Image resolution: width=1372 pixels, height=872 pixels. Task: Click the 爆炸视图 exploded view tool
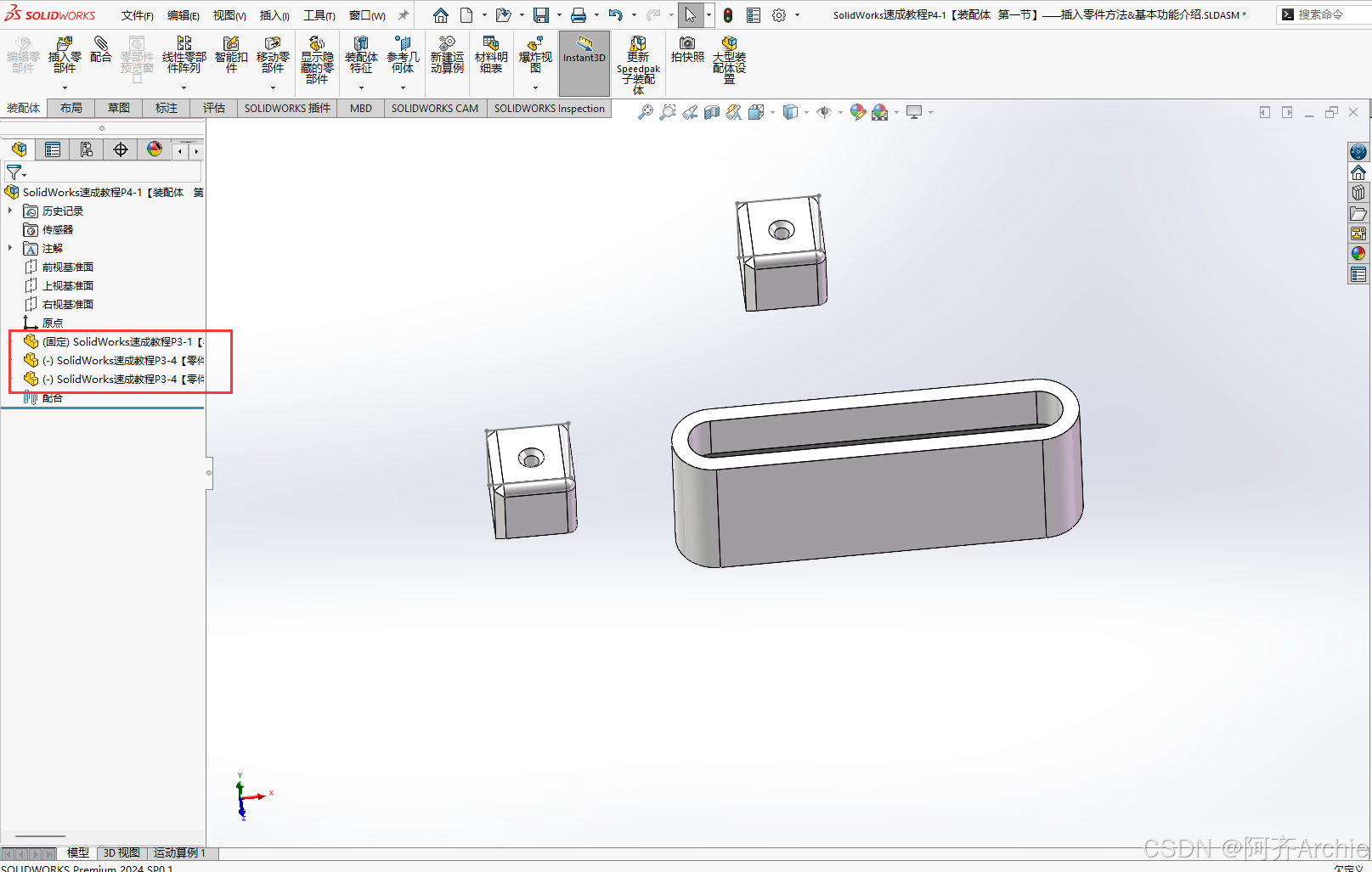(x=535, y=55)
